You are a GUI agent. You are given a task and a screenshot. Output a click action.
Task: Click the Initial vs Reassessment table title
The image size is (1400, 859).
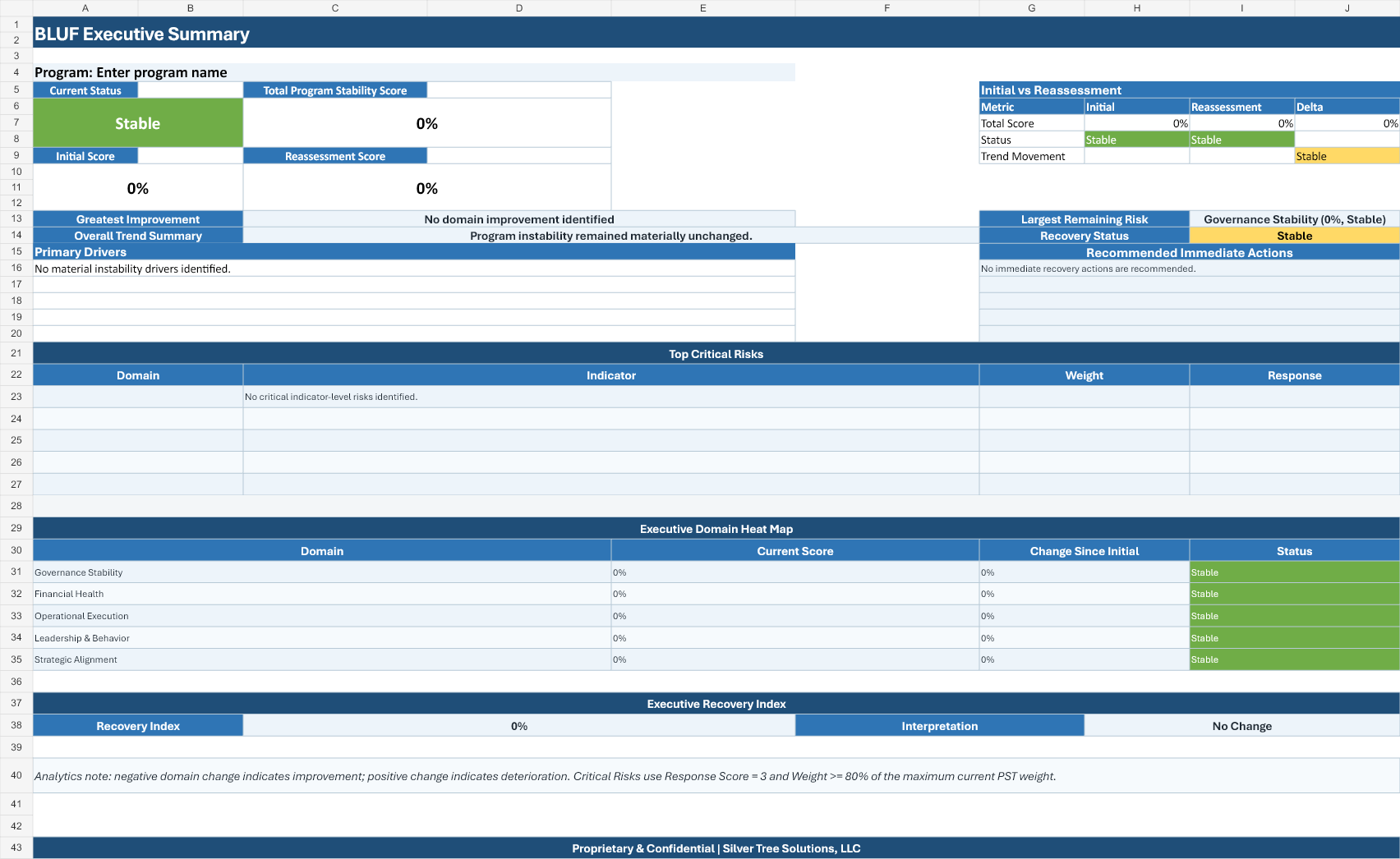(1190, 90)
